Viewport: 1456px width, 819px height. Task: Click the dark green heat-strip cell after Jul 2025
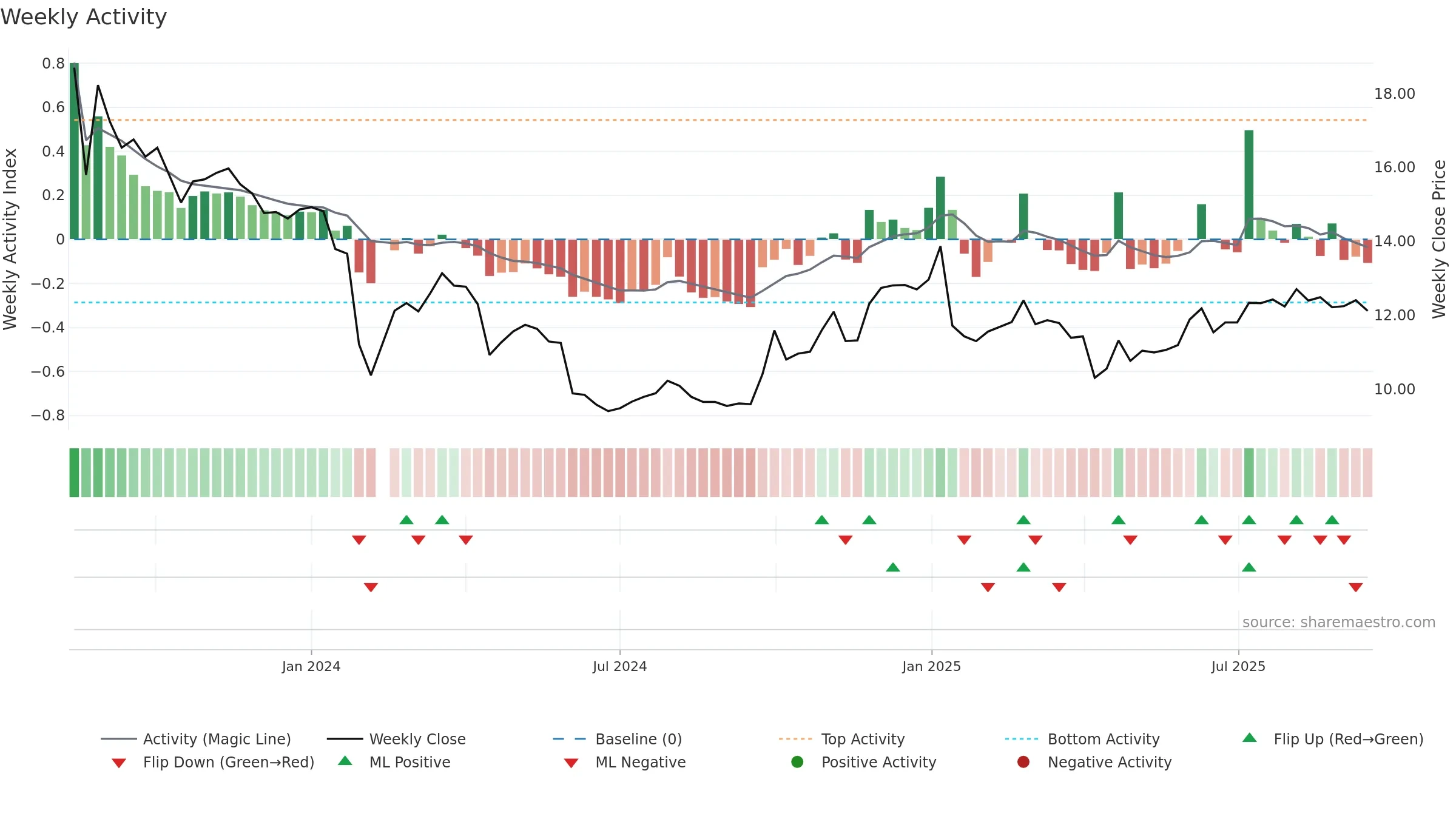point(1249,473)
